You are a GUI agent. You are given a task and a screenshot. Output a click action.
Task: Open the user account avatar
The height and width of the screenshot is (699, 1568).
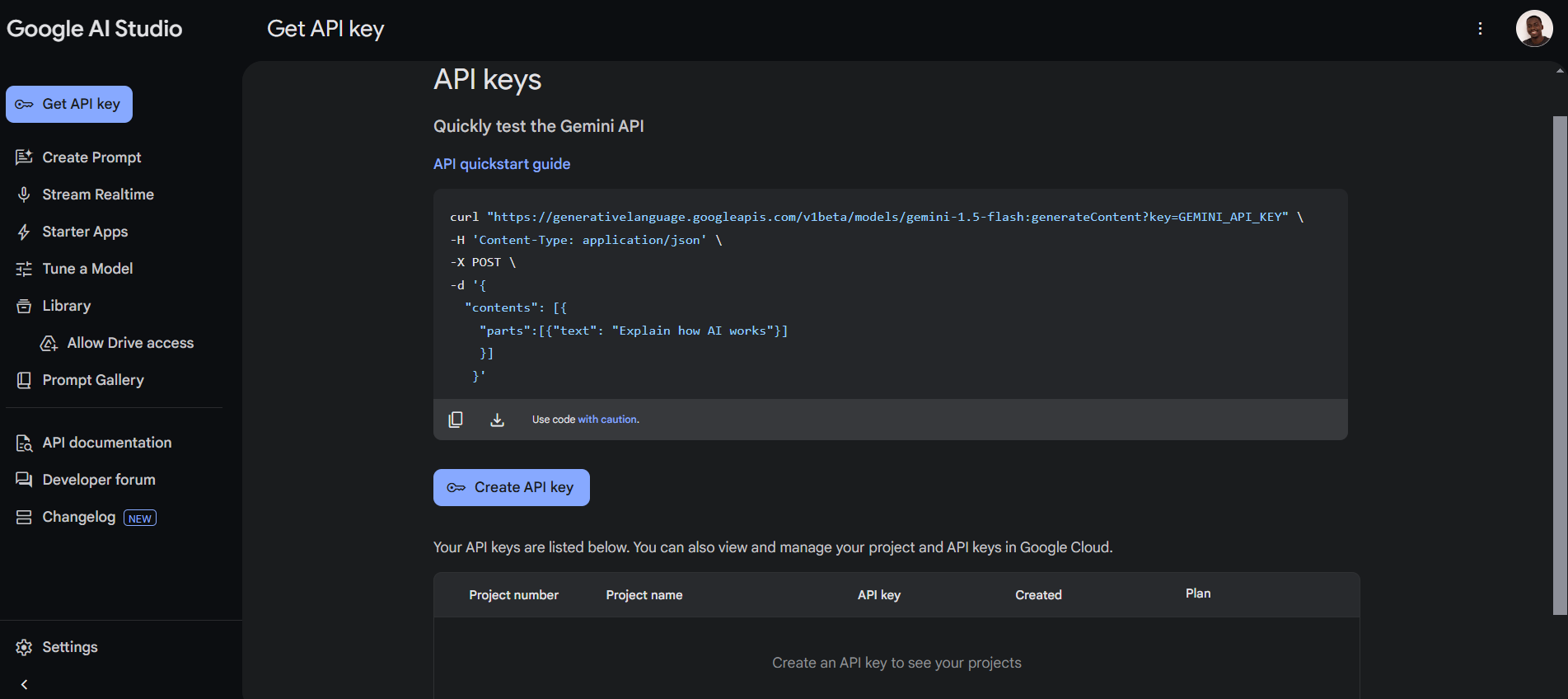[x=1534, y=29]
